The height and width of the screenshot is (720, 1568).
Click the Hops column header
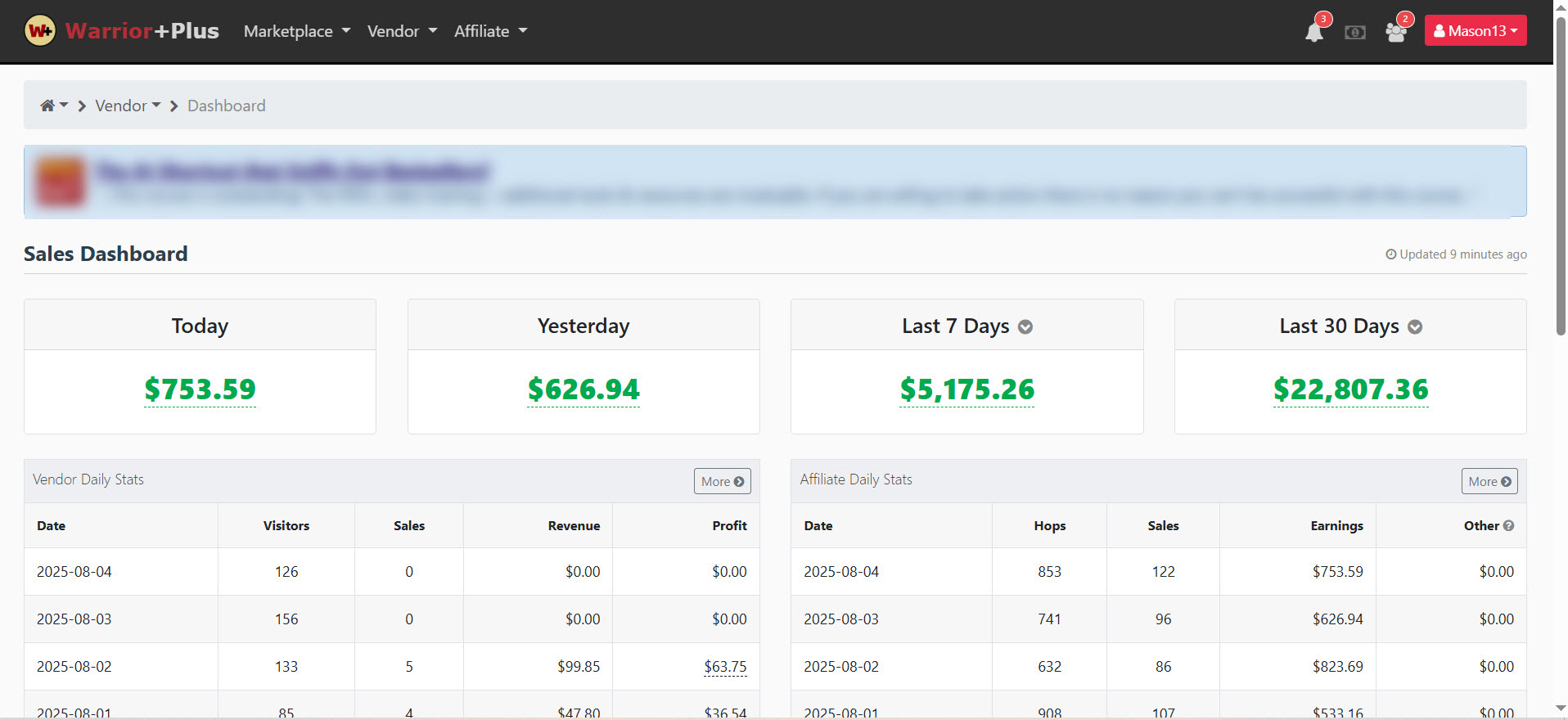click(1050, 526)
